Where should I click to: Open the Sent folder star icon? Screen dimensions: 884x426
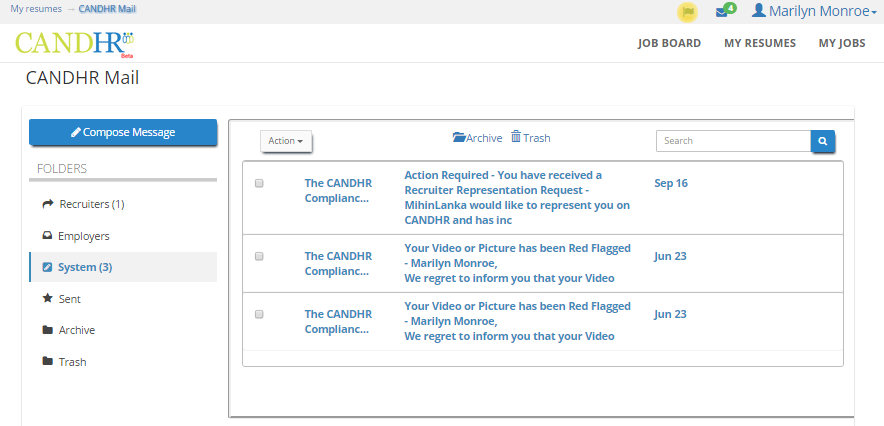click(x=47, y=299)
